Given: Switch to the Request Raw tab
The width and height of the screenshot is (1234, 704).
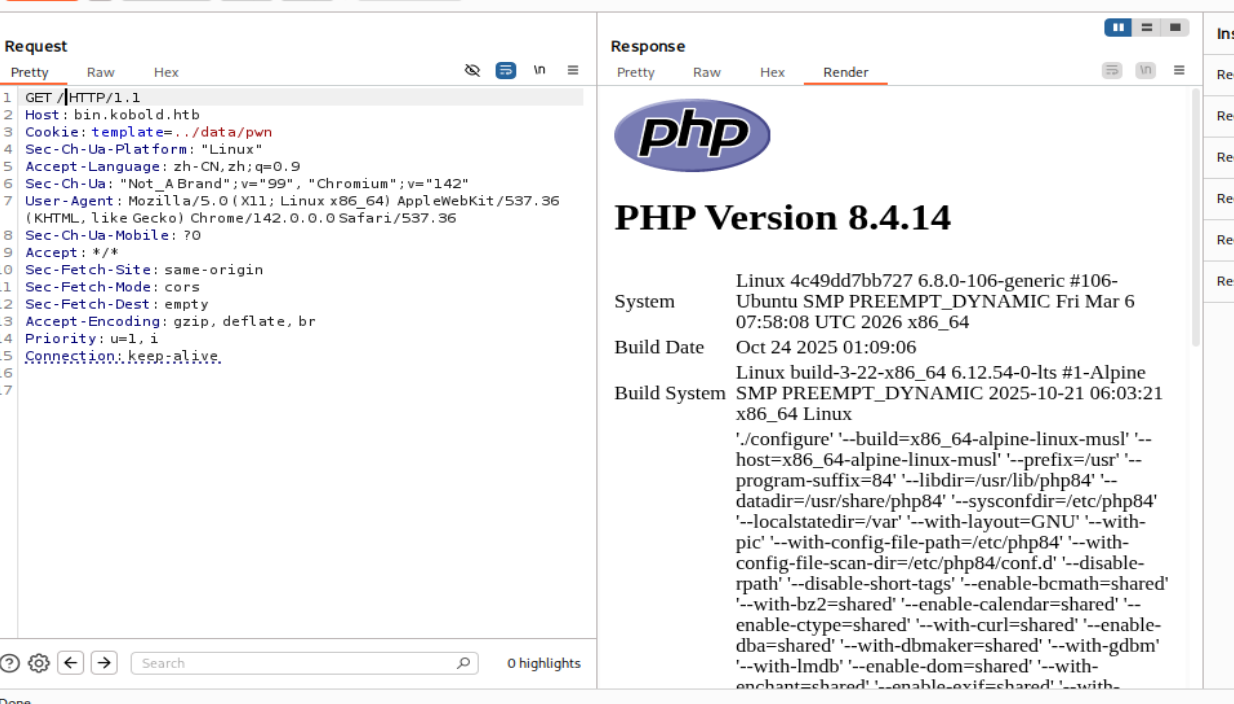Looking at the screenshot, I should (100, 72).
